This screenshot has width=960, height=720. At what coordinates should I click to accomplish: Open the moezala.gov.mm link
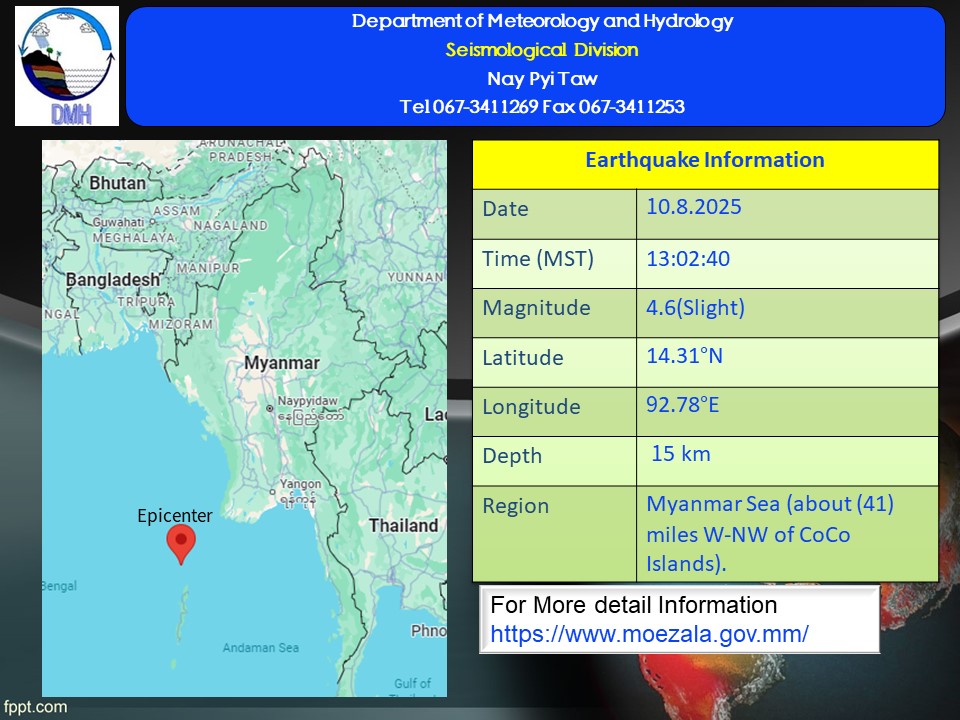tap(649, 634)
